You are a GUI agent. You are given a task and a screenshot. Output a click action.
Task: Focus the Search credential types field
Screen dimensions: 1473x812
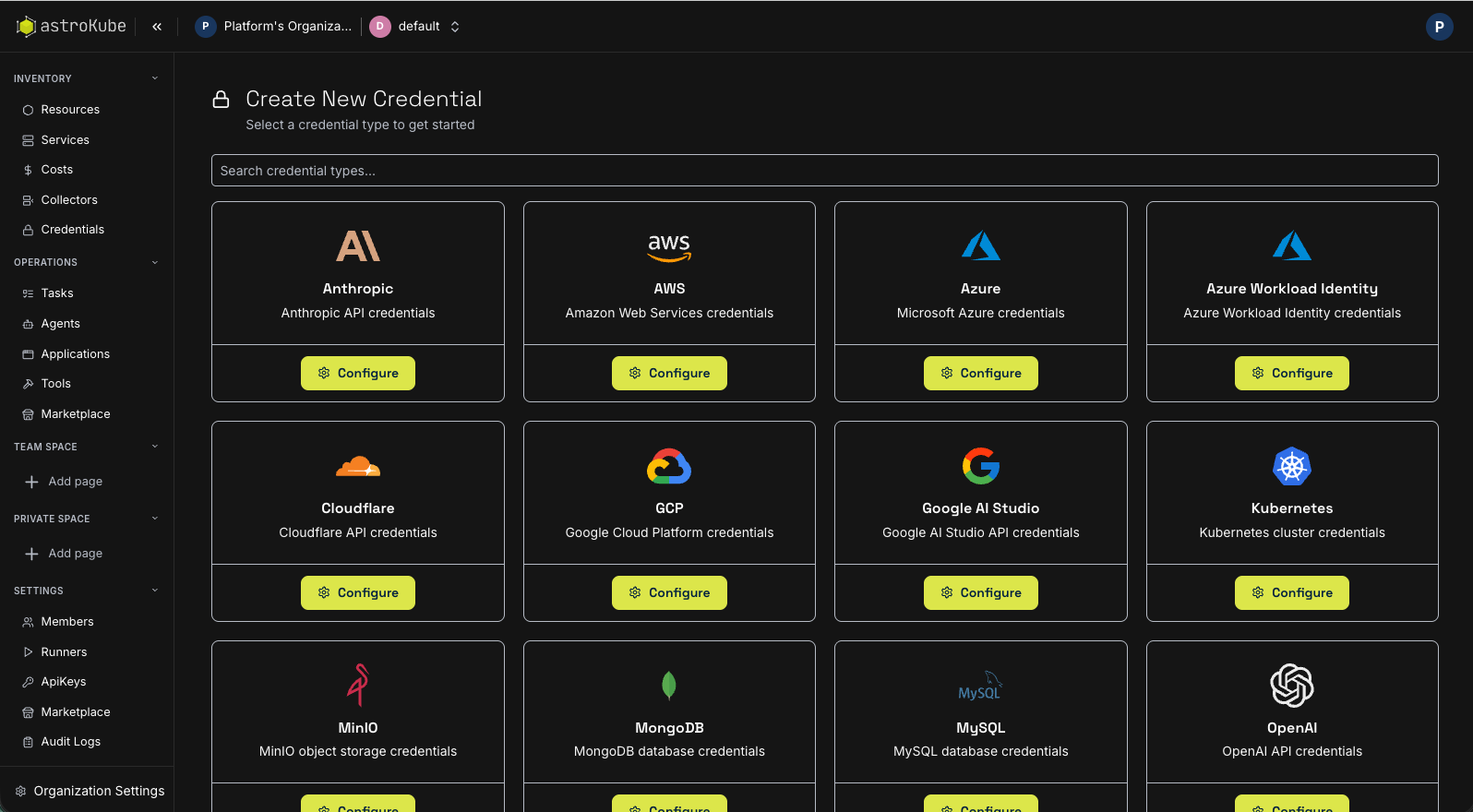(x=824, y=171)
